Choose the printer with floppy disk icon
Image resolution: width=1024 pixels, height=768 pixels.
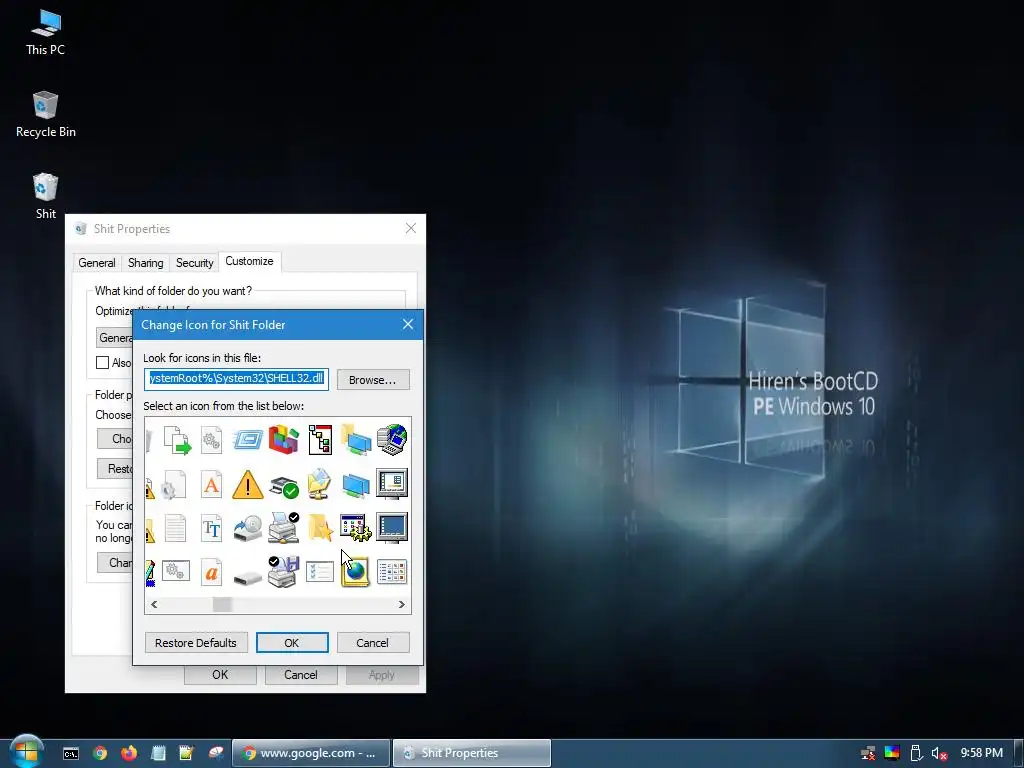283,571
